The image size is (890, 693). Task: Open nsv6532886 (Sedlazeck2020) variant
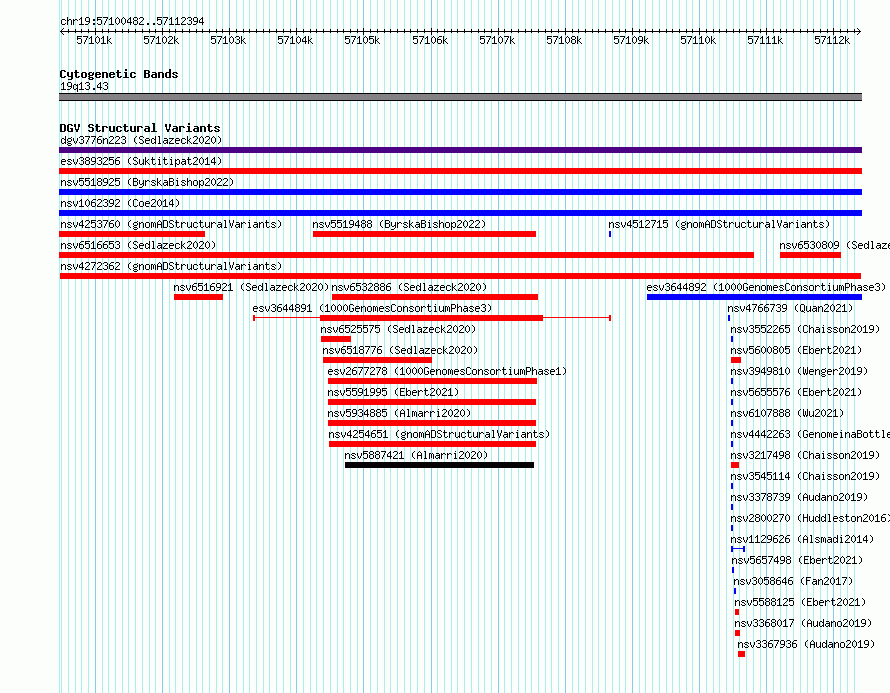point(409,287)
